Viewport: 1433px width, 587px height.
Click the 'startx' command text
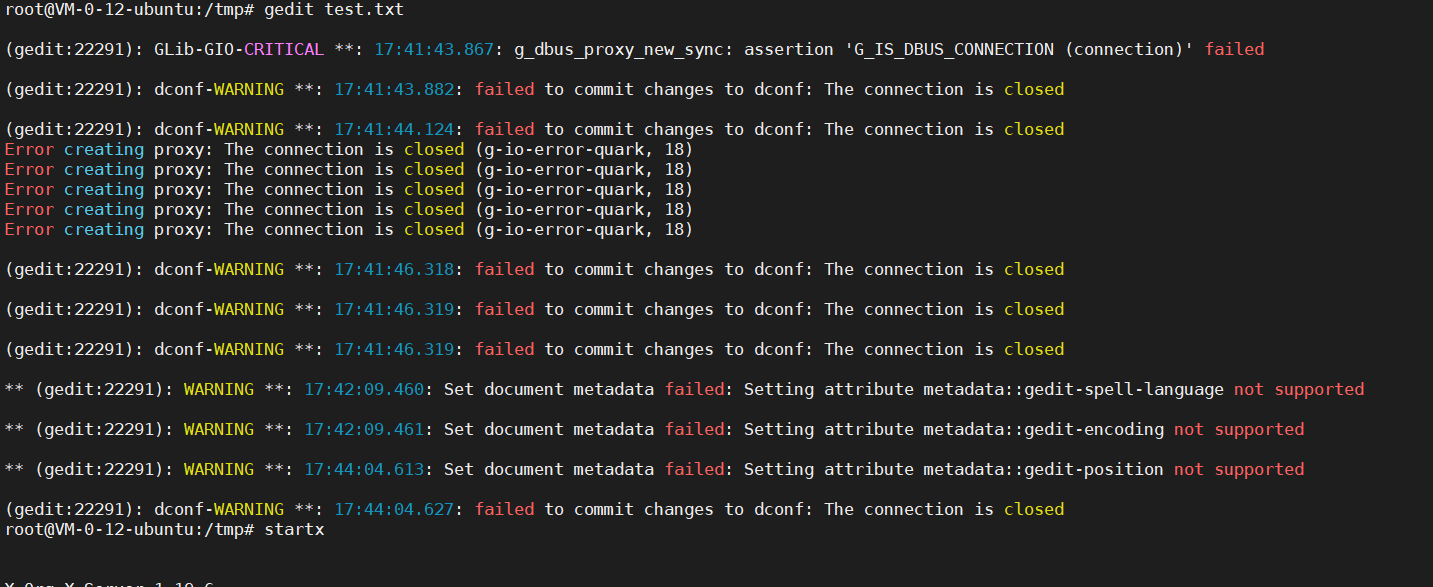tap(295, 529)
